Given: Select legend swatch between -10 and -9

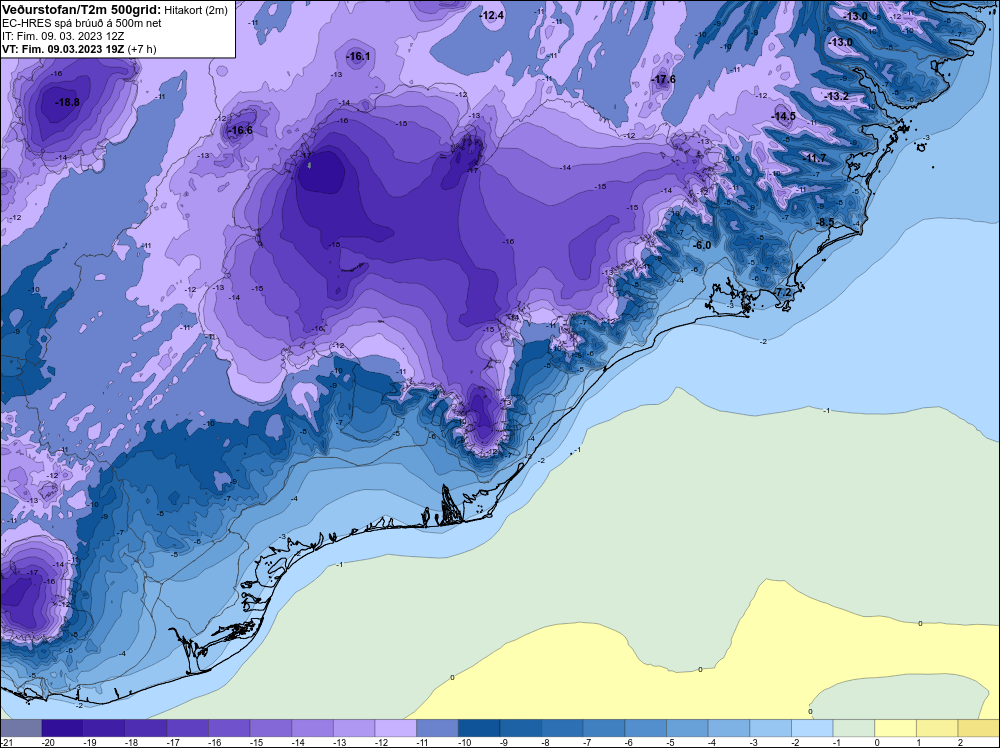Looking at the screenshot, I should coord(479,728).
